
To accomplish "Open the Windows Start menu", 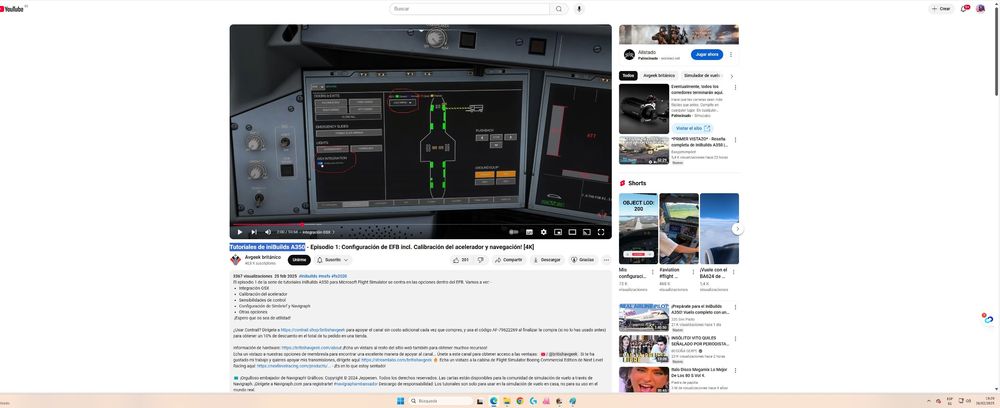I will pyautogui.click(x=400, y=401).
